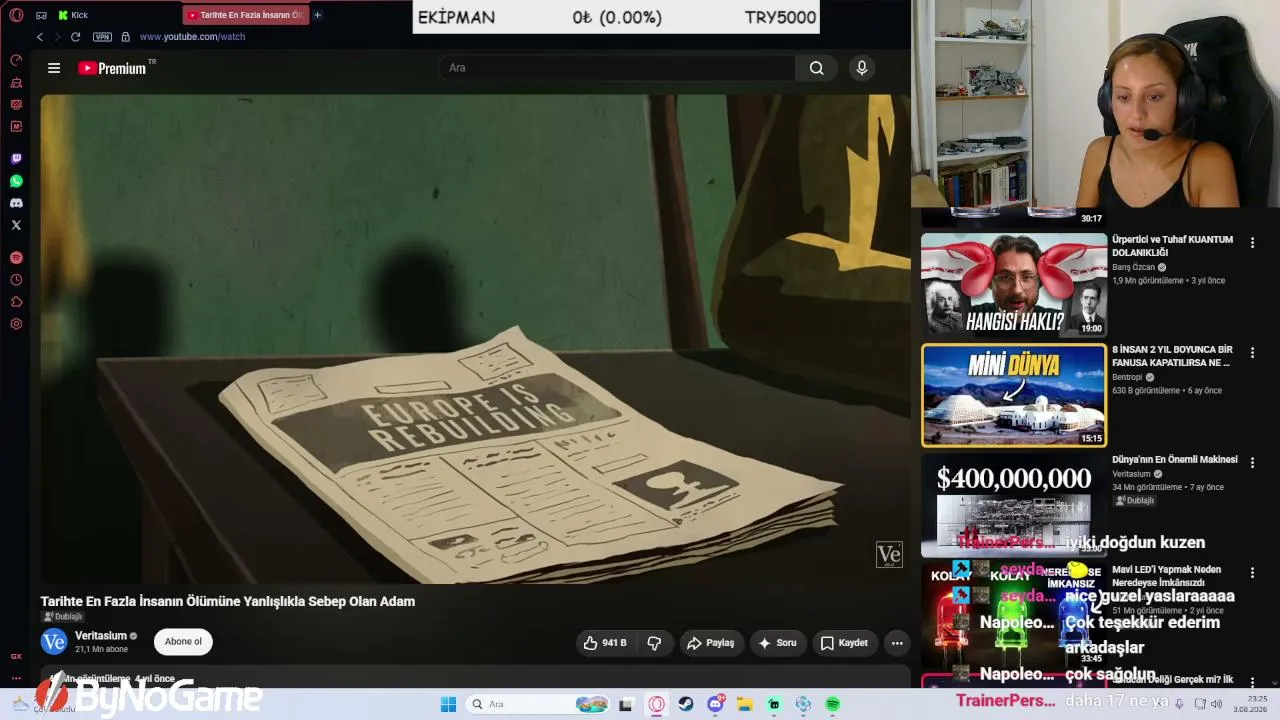
Task: Save the video with Kaydet
Action: click(x=844, y=643)
